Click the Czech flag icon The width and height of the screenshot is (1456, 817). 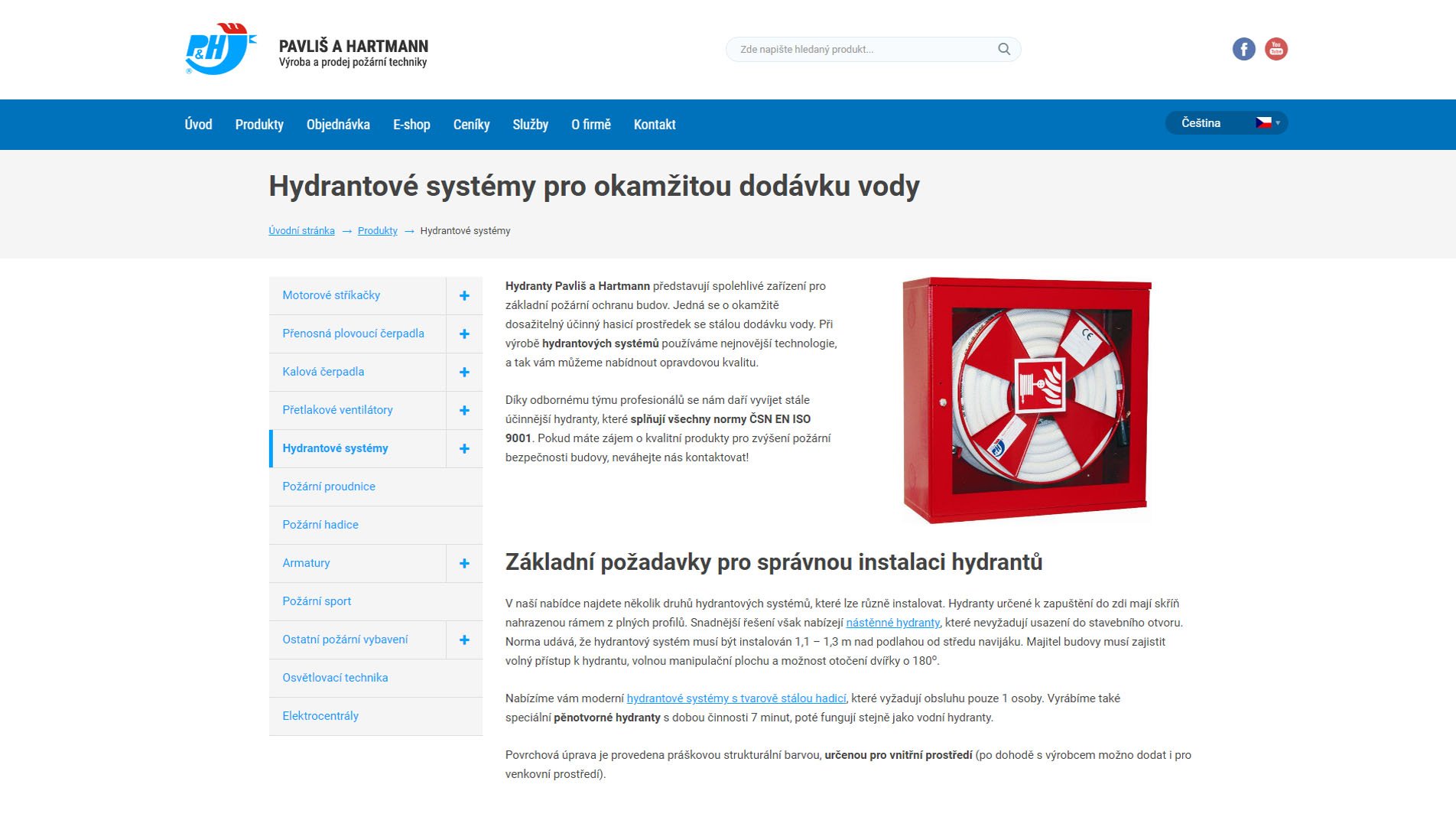pos(1263,122)
